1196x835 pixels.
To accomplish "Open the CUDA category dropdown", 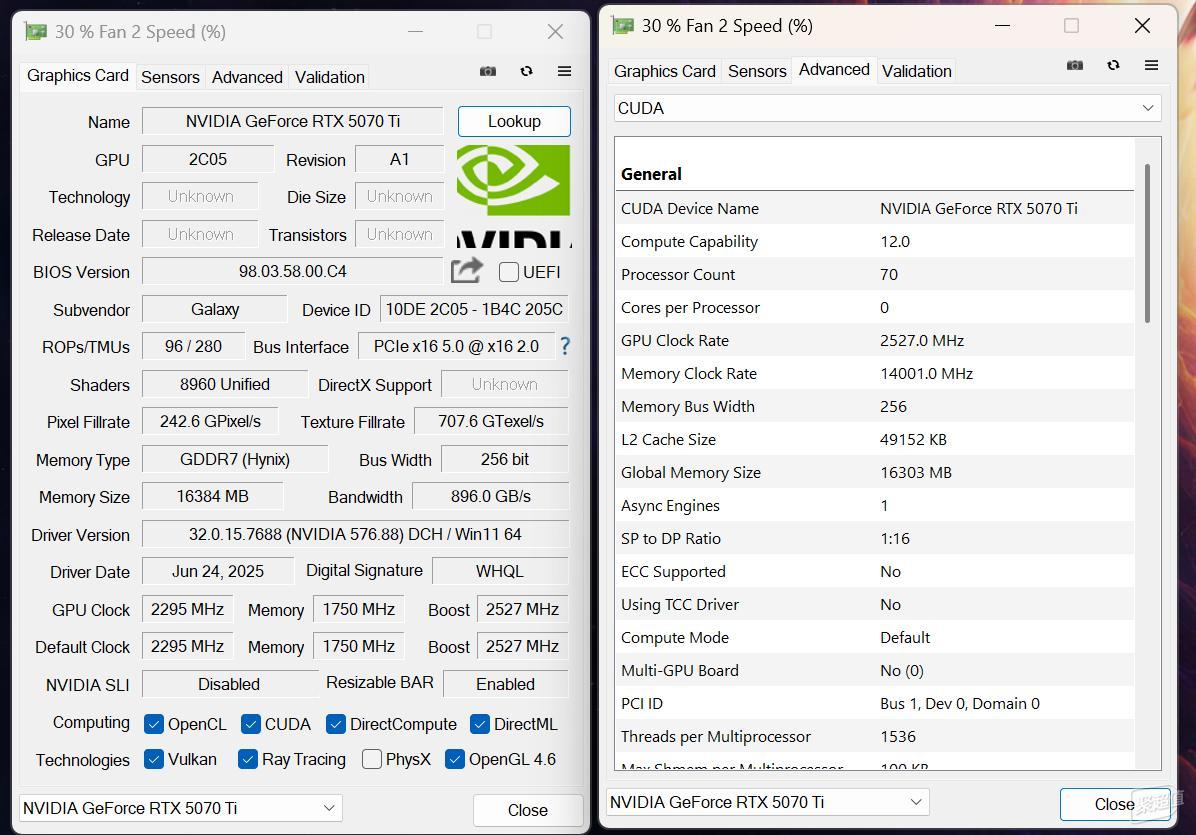I will [x=887, y=108].
